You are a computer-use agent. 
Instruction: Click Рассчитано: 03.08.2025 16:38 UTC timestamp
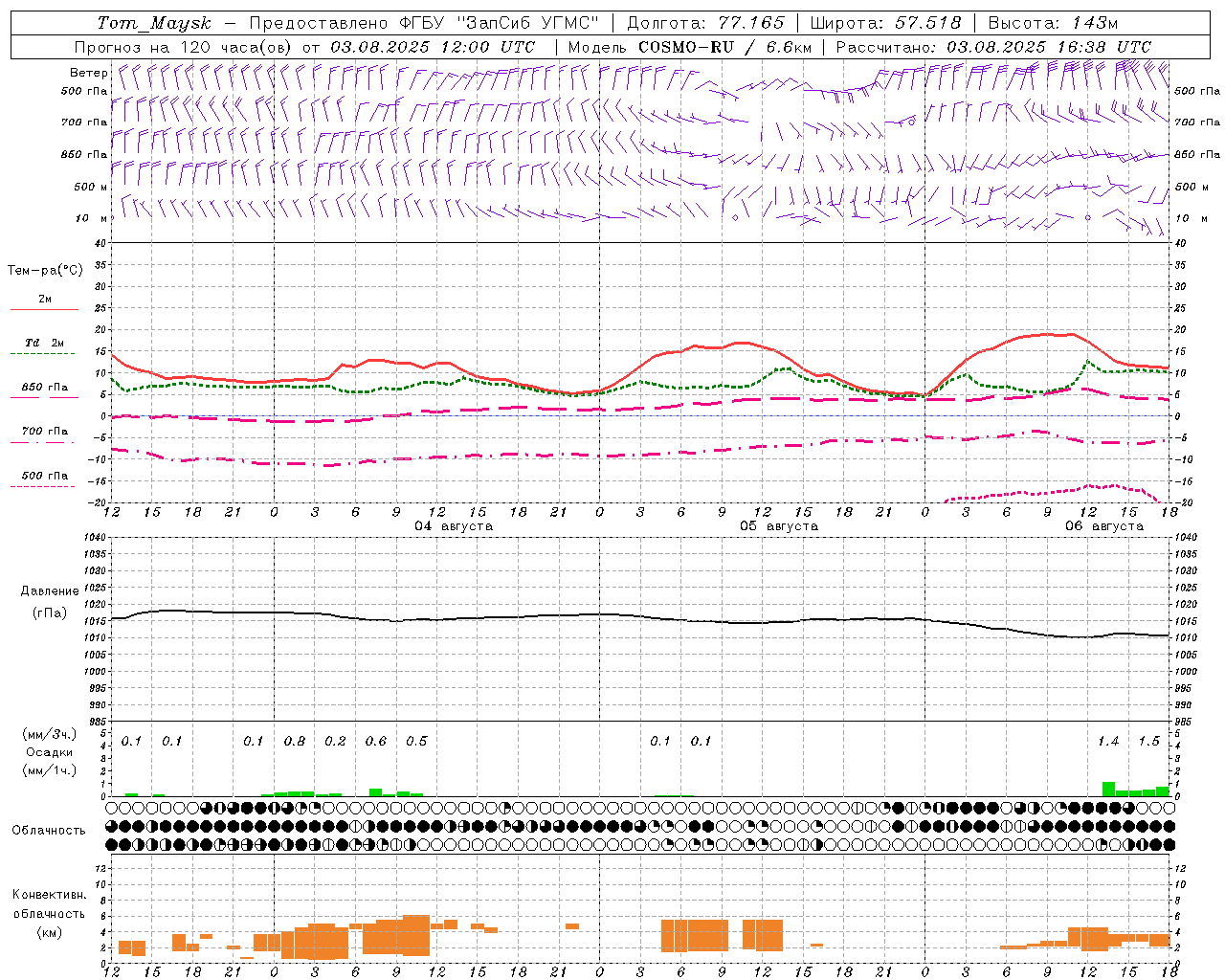tap(993, 47)
